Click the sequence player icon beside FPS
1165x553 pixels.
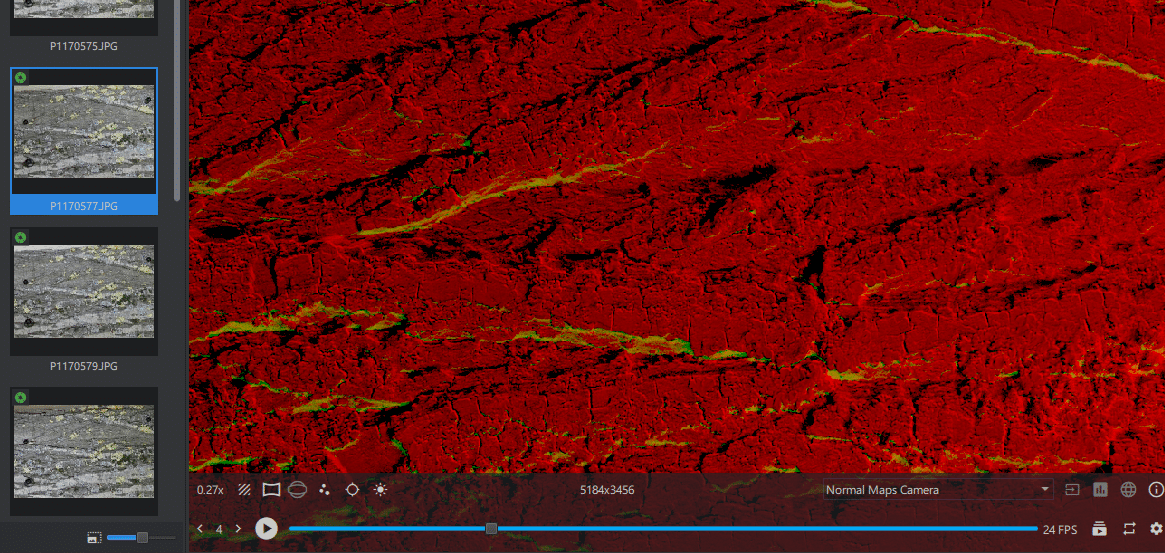point(1099,529)
